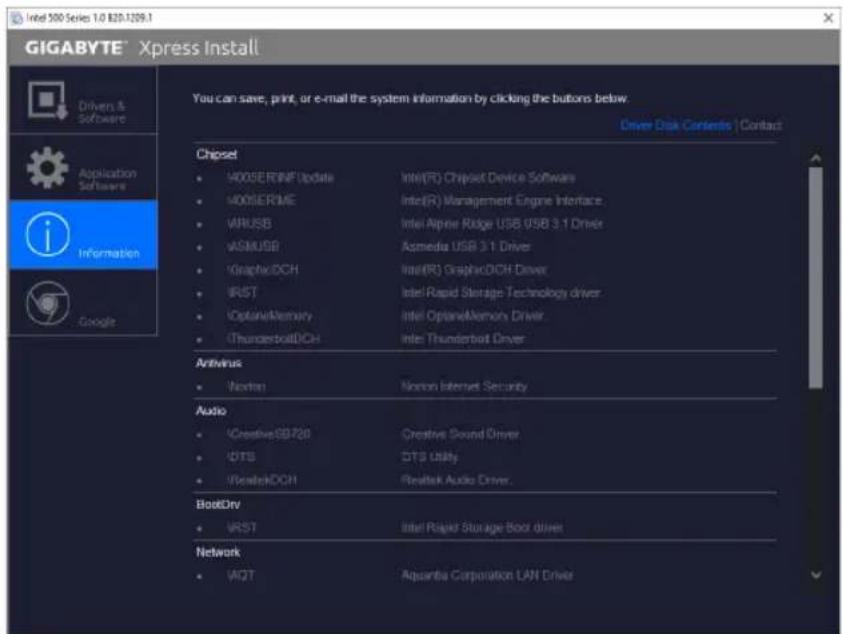
Task: Select the \CreativeSB720 entry
Action: 269,434
